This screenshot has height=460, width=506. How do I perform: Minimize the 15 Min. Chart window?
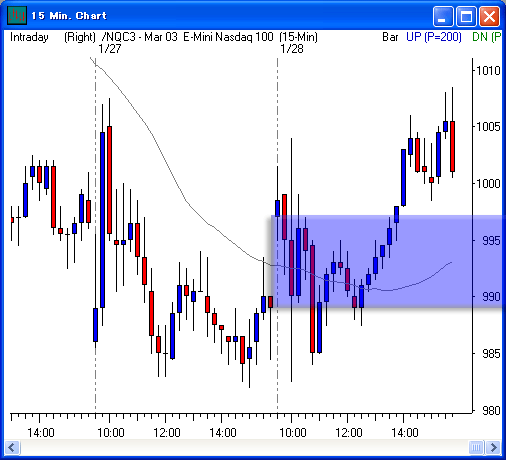[x=443, y=16]
